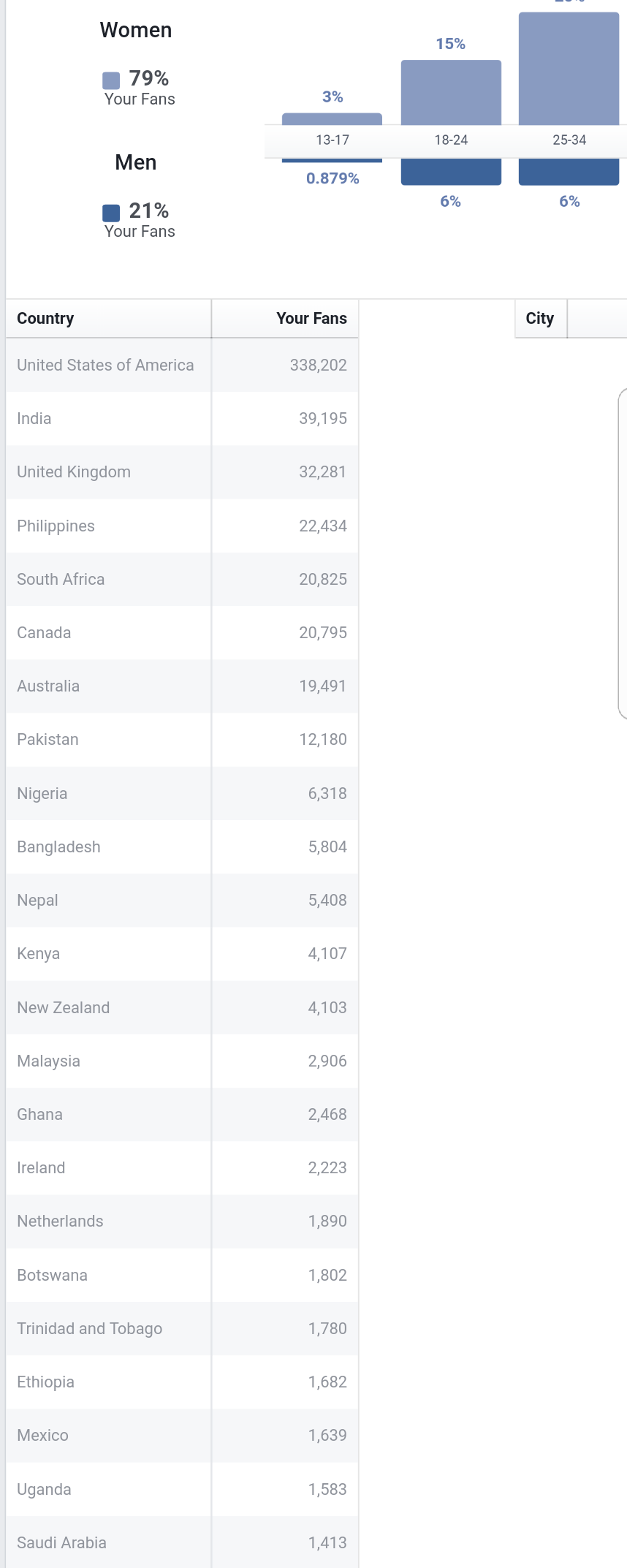Click the 25-34 men dark-blue bar

[569, 172]
